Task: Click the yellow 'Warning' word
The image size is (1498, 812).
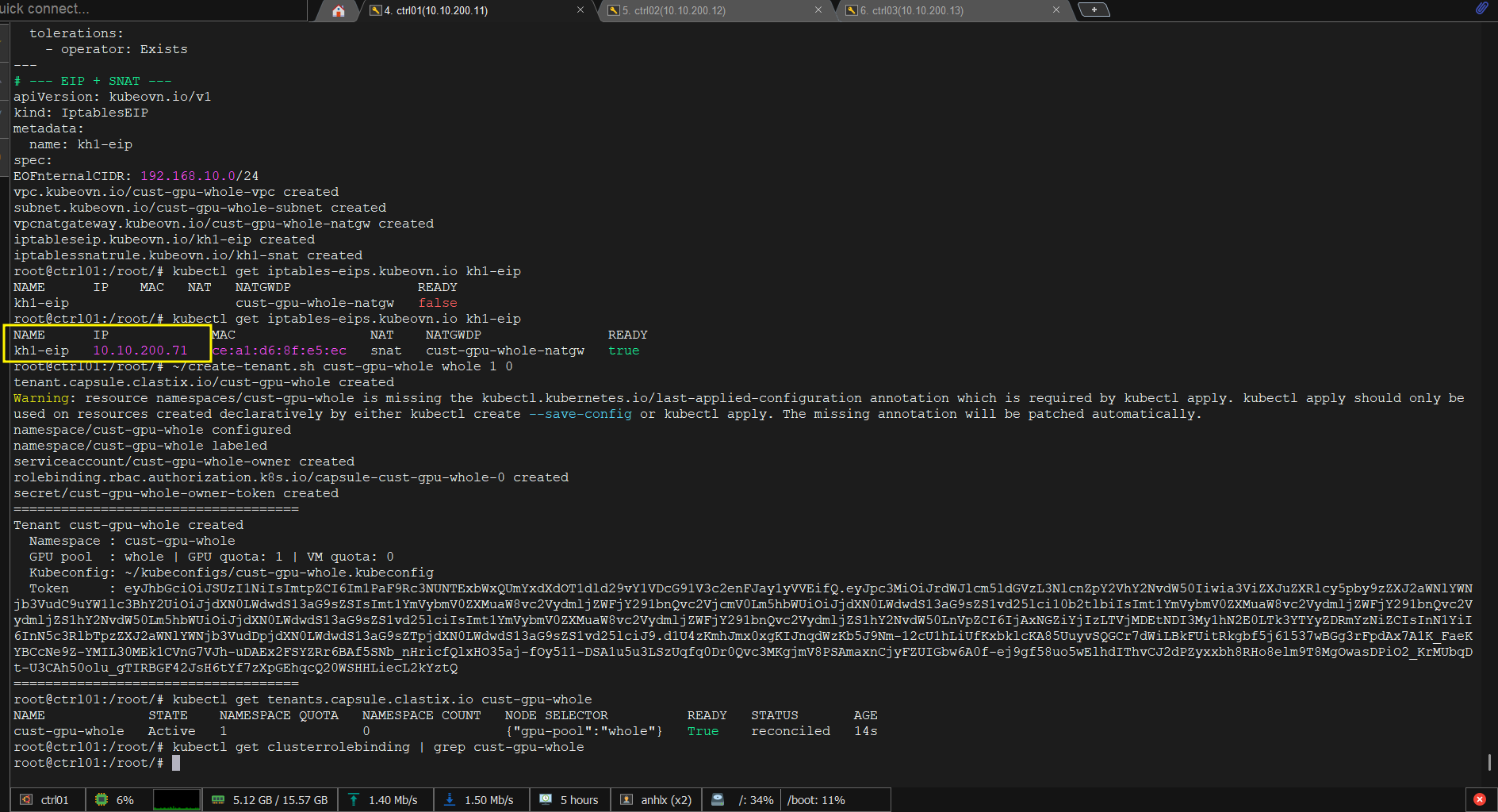Action: (41, 398)
